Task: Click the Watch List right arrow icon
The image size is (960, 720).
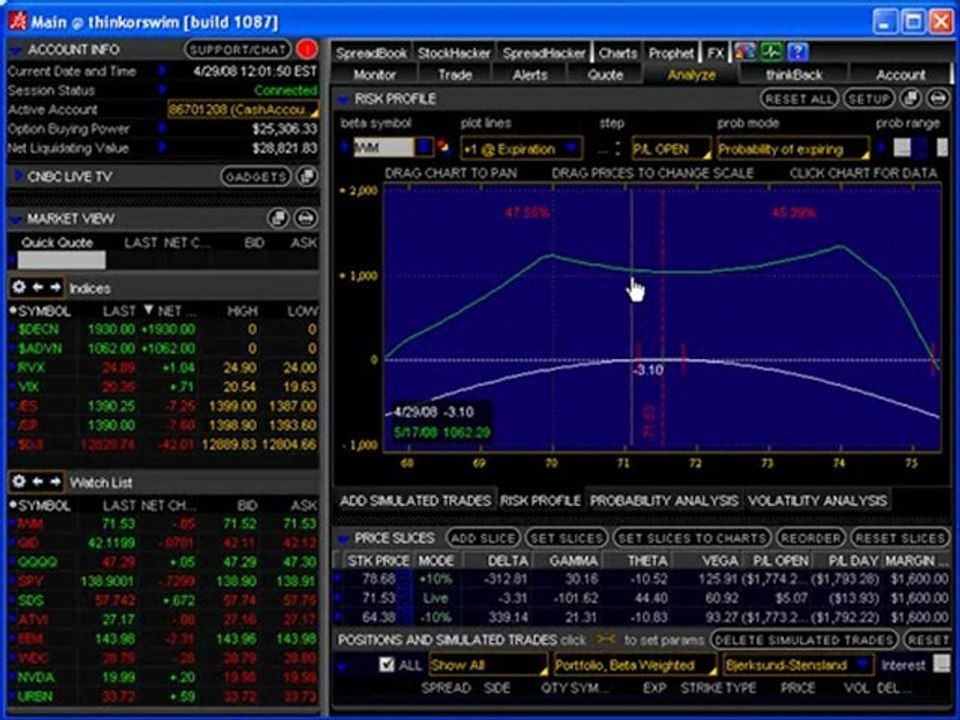Action: point(56,482)
